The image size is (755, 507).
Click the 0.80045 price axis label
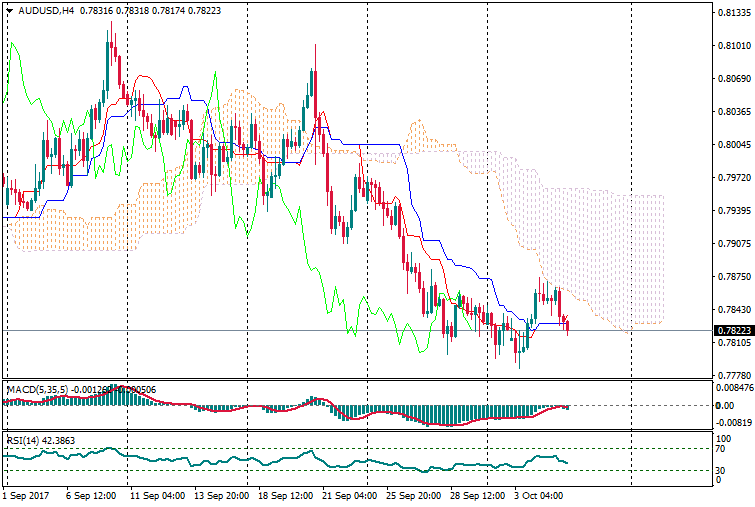click(x=733, y=145)
